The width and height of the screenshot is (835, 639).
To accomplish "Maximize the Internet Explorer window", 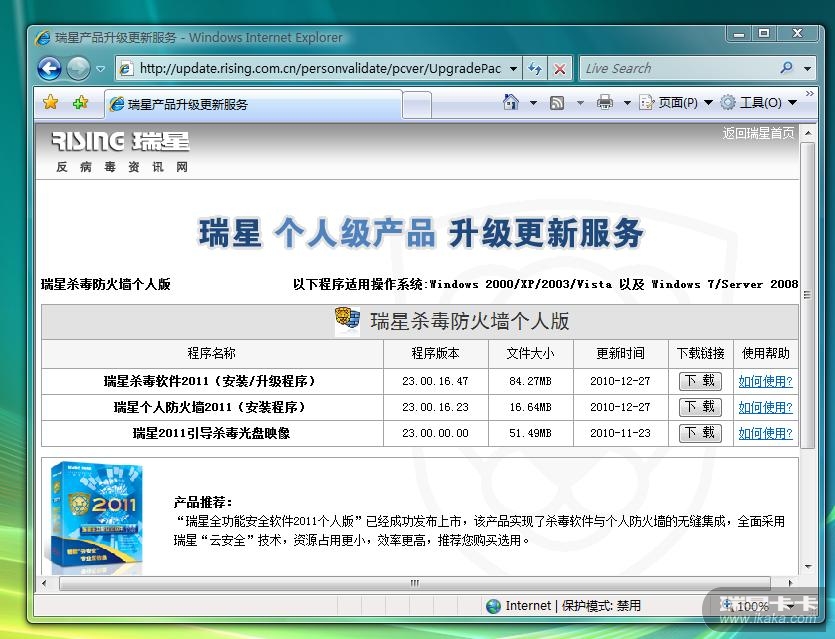I will pos(764,34).
